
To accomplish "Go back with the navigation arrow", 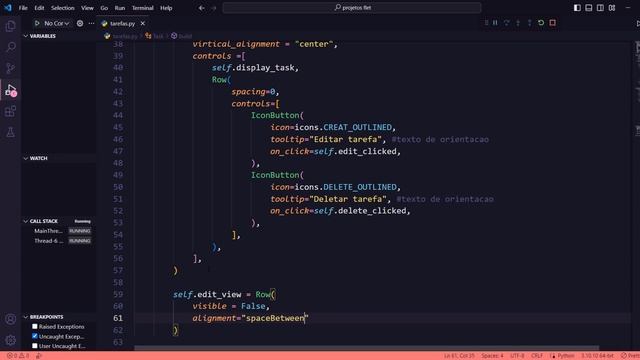I will click(202, 8).
